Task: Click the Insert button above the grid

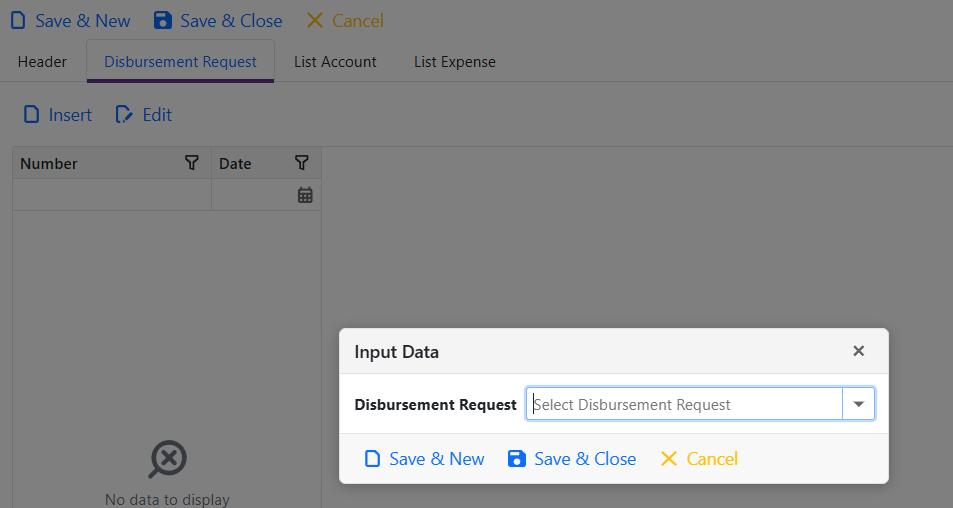Action: (x=58, y=114)
